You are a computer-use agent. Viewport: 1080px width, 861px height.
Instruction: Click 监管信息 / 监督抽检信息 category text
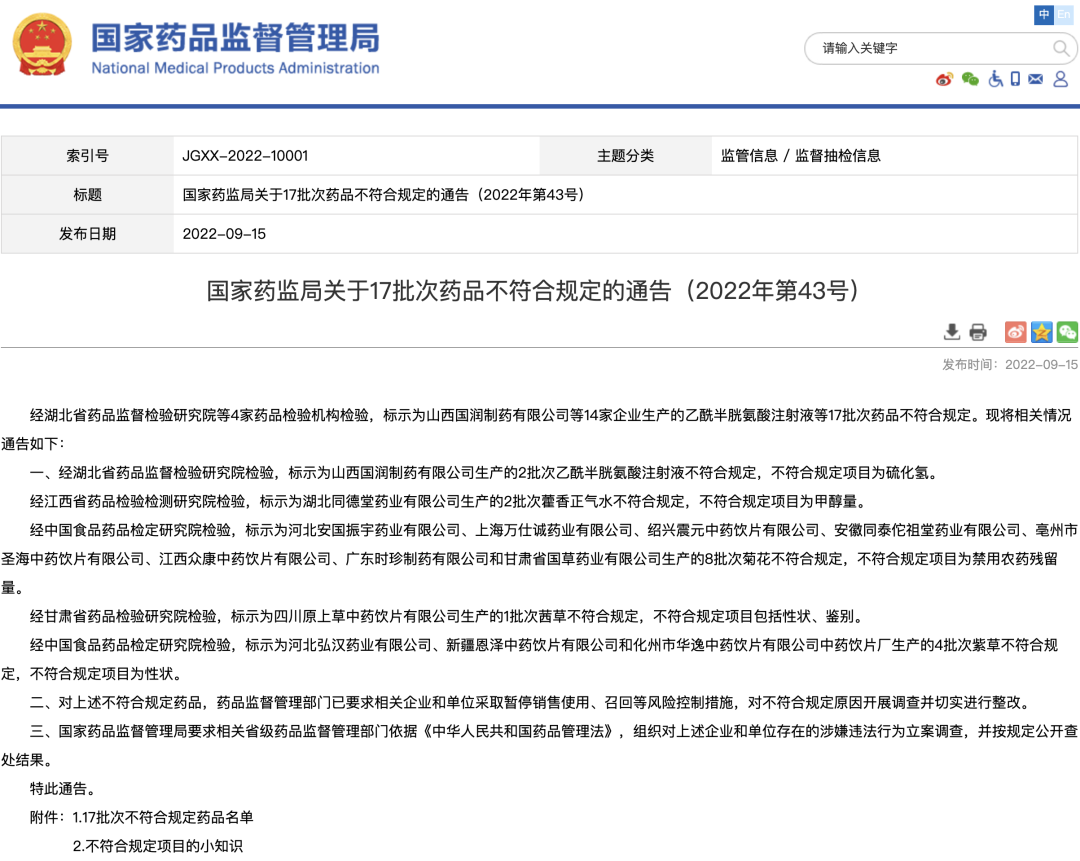point(800,156)
